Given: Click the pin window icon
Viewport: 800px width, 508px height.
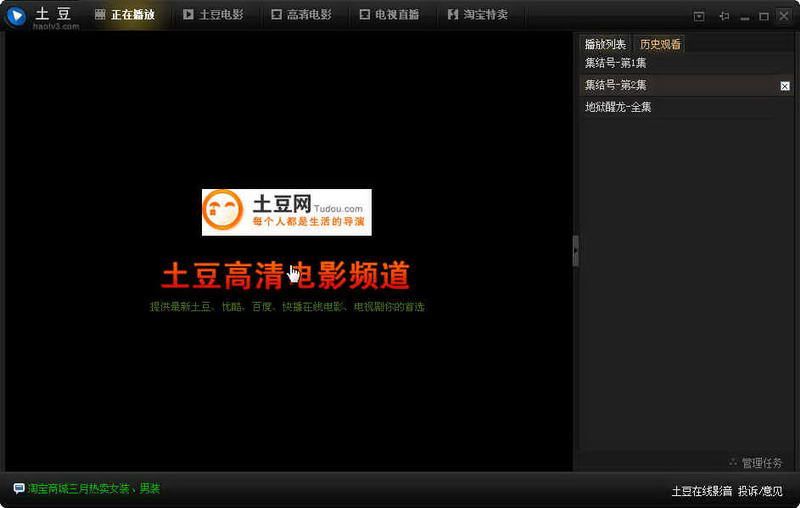Looking at the screenshot, I should pyautogui.click(x=724, y=16).
